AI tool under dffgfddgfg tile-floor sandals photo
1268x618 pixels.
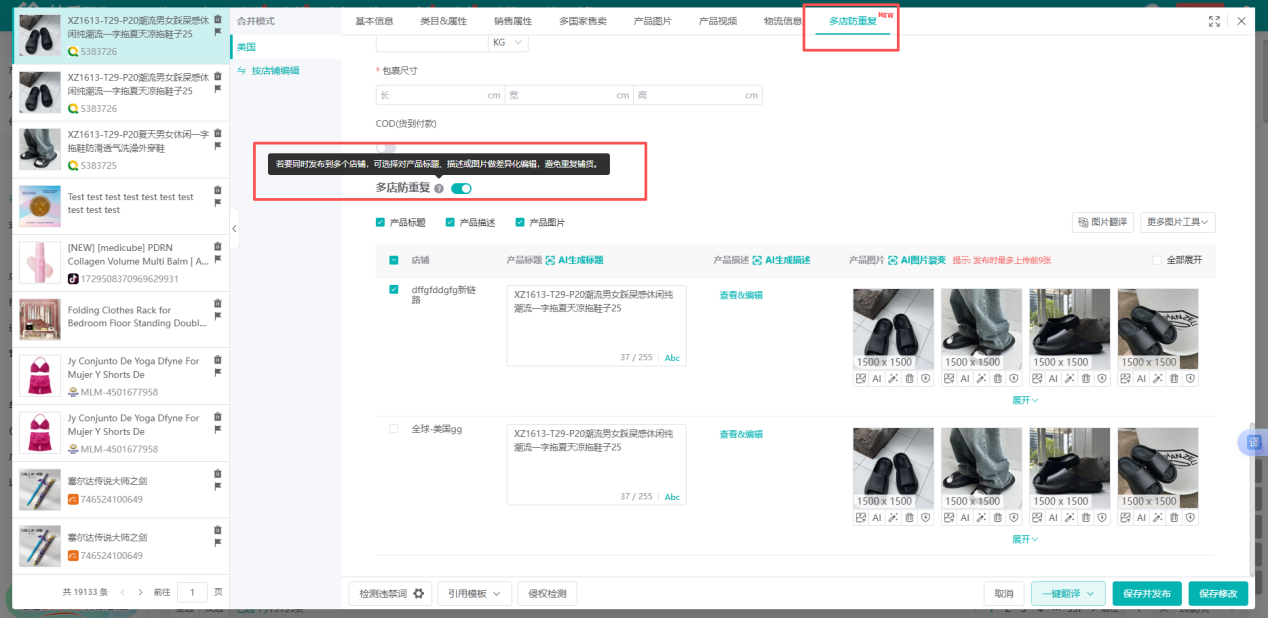point(877,378)
